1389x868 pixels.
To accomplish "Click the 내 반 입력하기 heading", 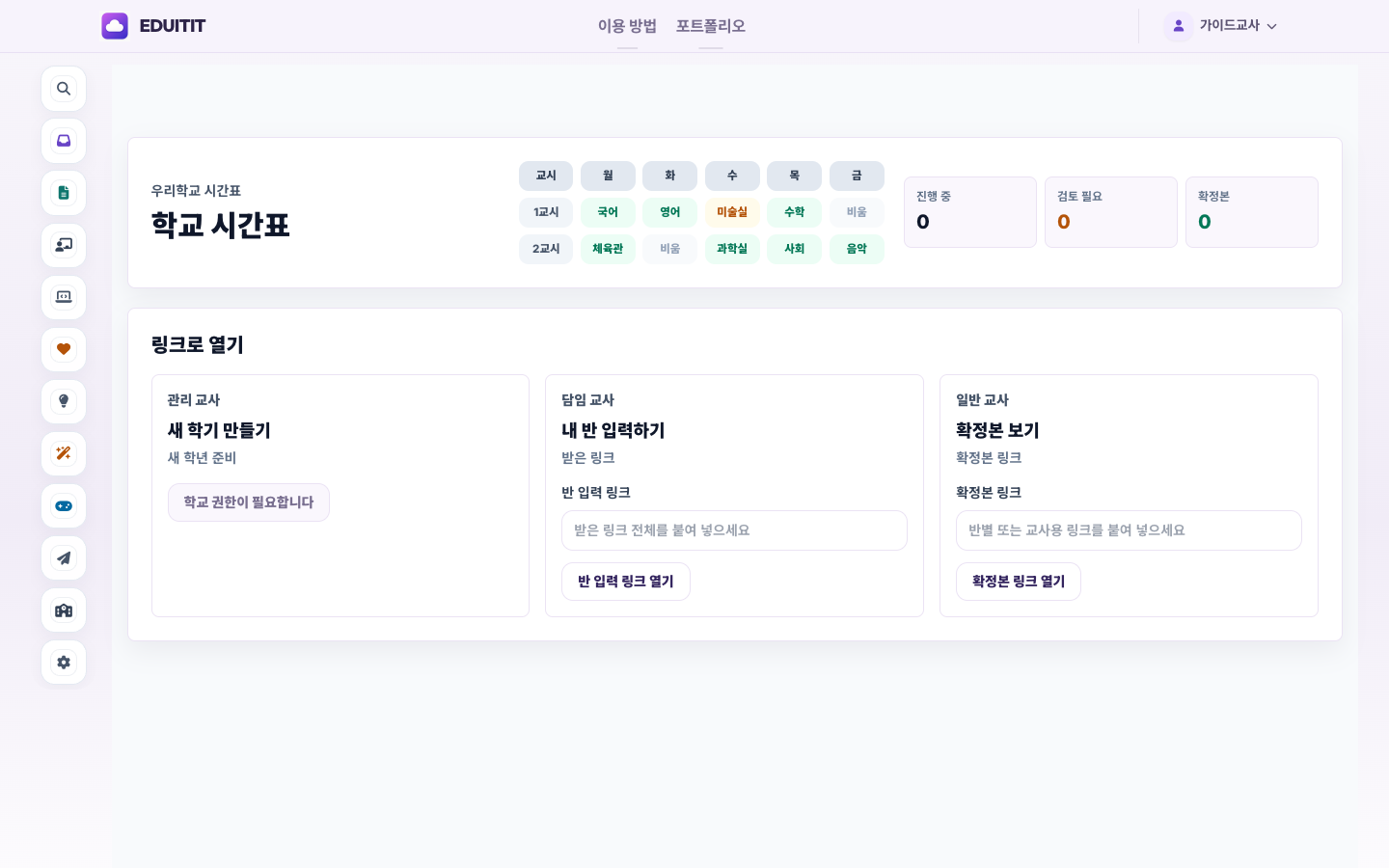I will point(613,430).
